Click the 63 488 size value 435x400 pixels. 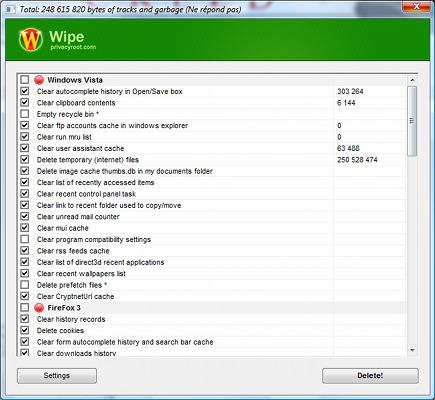[x=348, y=148]
